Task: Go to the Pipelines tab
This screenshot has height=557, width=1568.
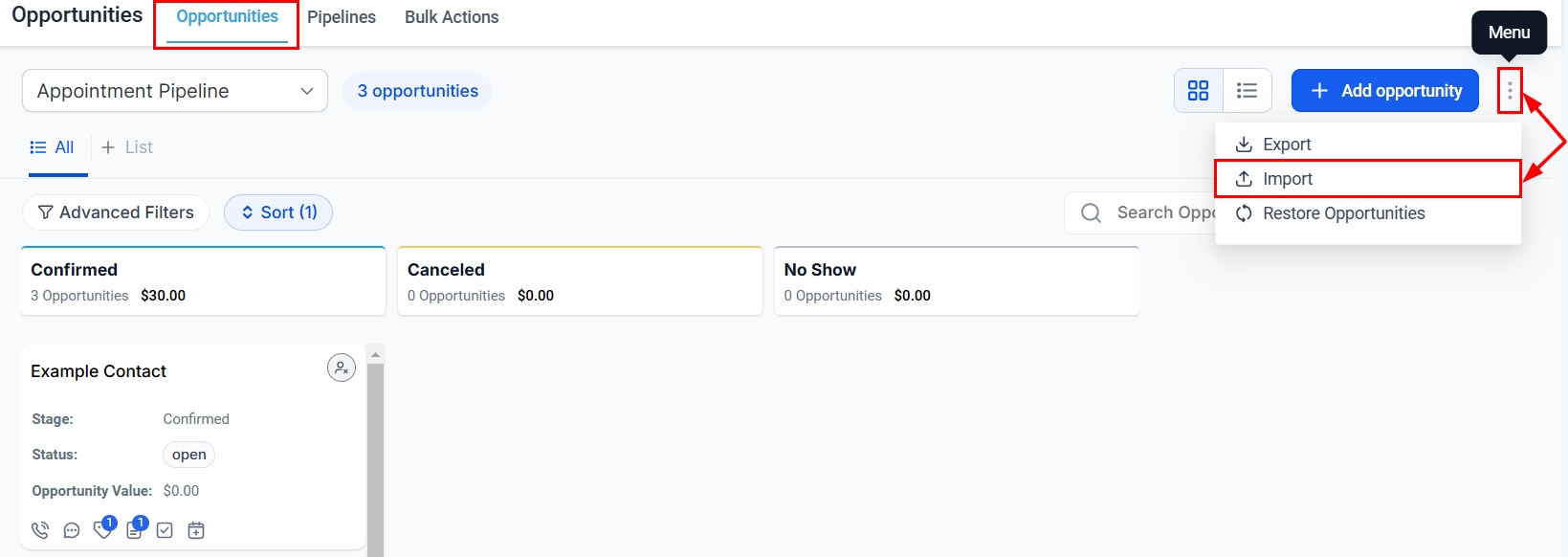Action: [x=342, y=17]
